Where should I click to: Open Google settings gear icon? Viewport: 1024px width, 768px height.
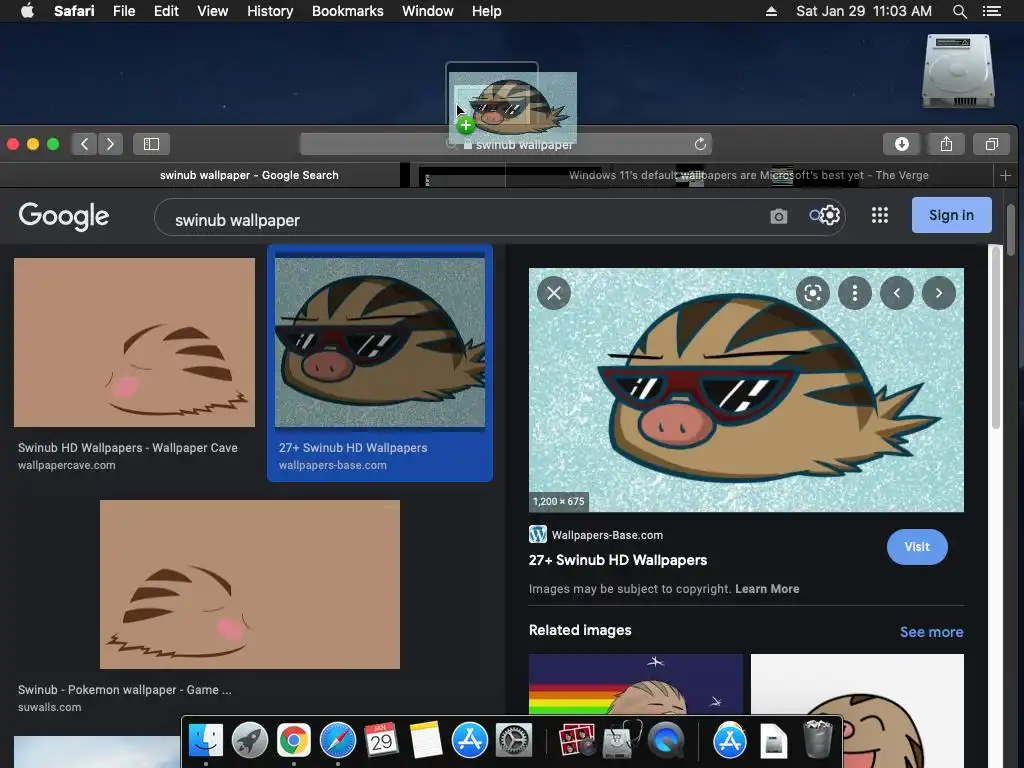(x=829, y=215)
